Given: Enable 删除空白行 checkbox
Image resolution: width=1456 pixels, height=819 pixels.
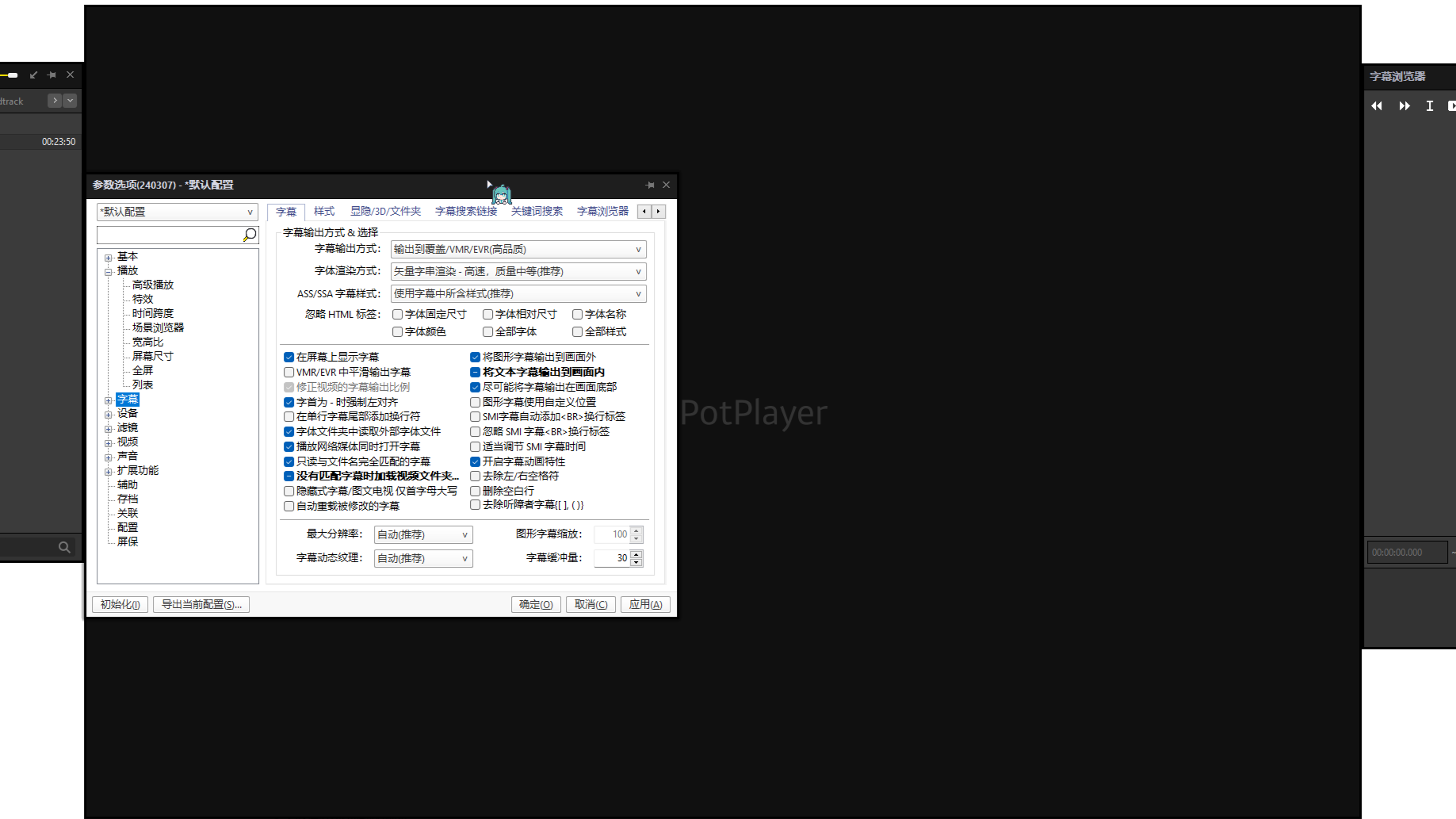Looking at the screenshot, I should click(x=476, y=491).
